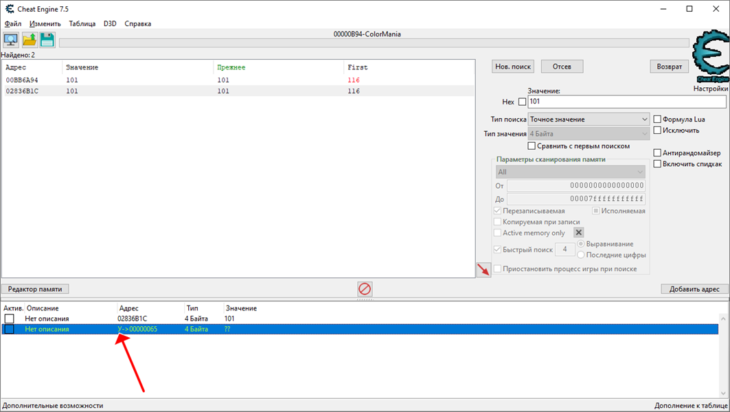
Task: Toggle Active memory only checkbox
Action: (x=497, y=233)
